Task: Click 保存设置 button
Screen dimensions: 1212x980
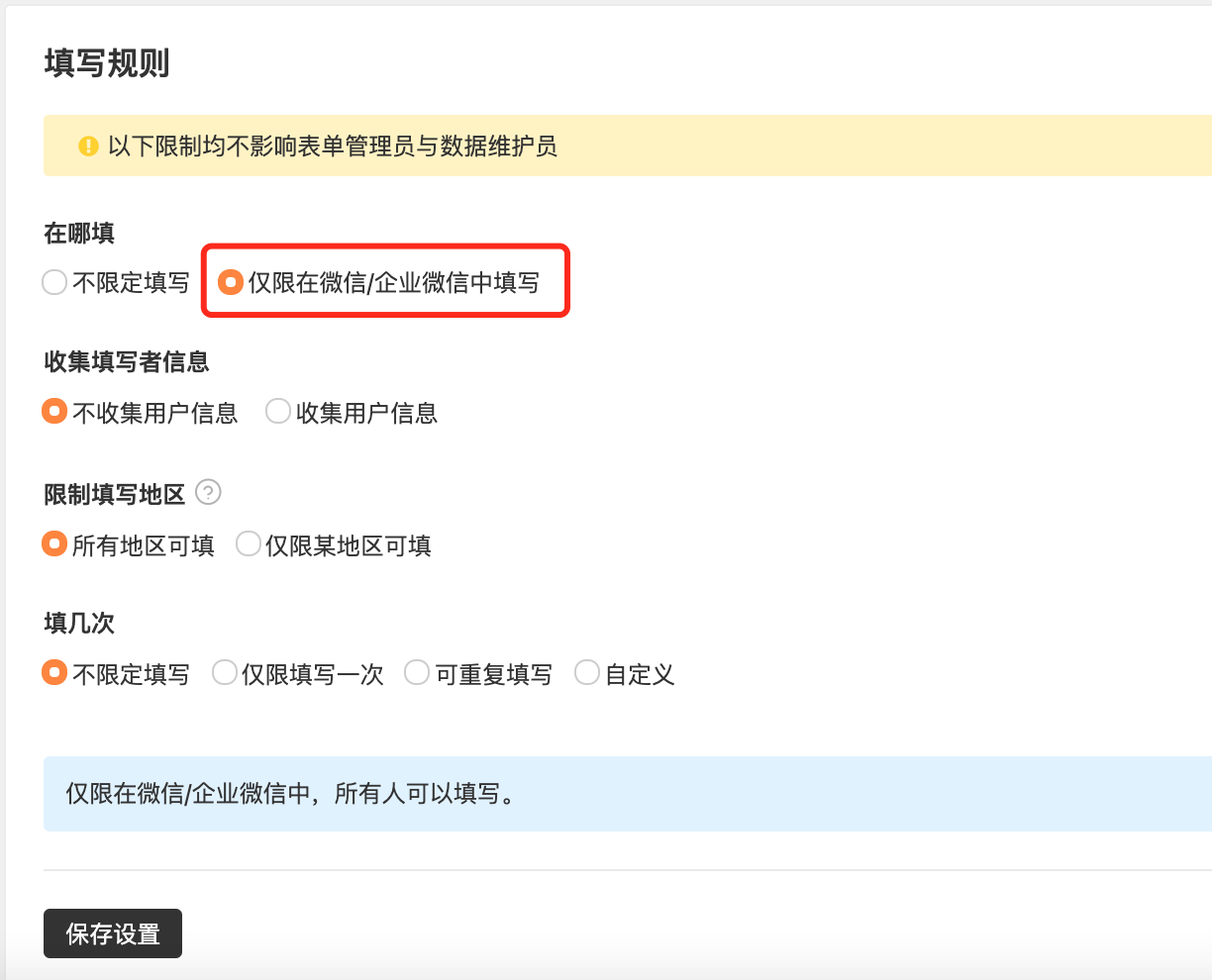Action: tap(113, 933)
